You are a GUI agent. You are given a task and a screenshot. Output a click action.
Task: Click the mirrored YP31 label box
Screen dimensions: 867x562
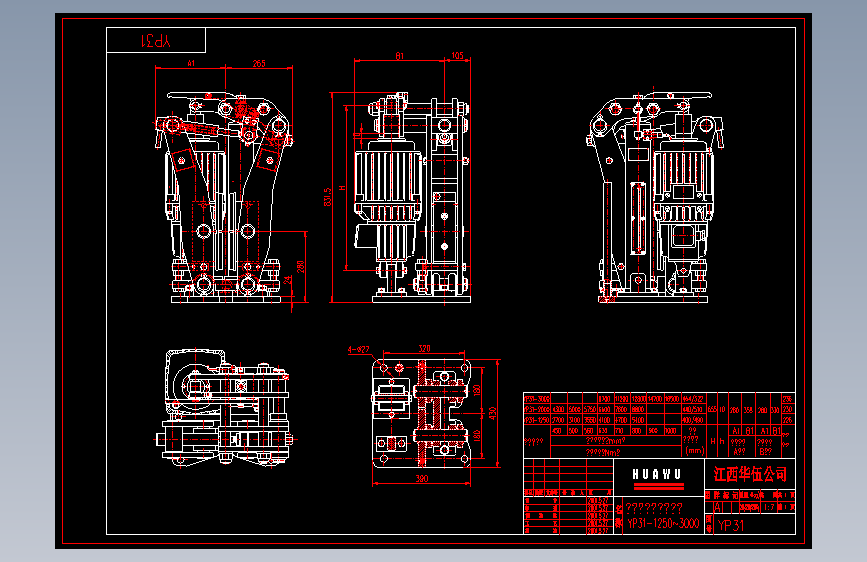[x=156, y=40]
